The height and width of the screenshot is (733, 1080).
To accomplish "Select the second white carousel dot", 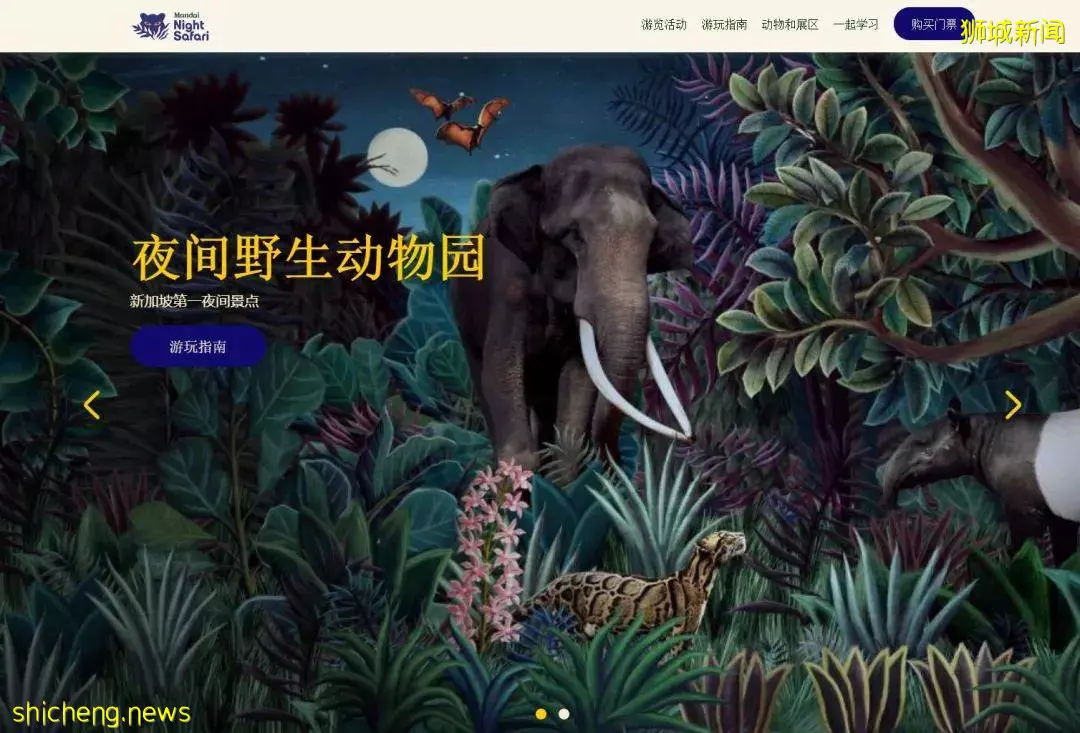I will (x=564, y=714).
